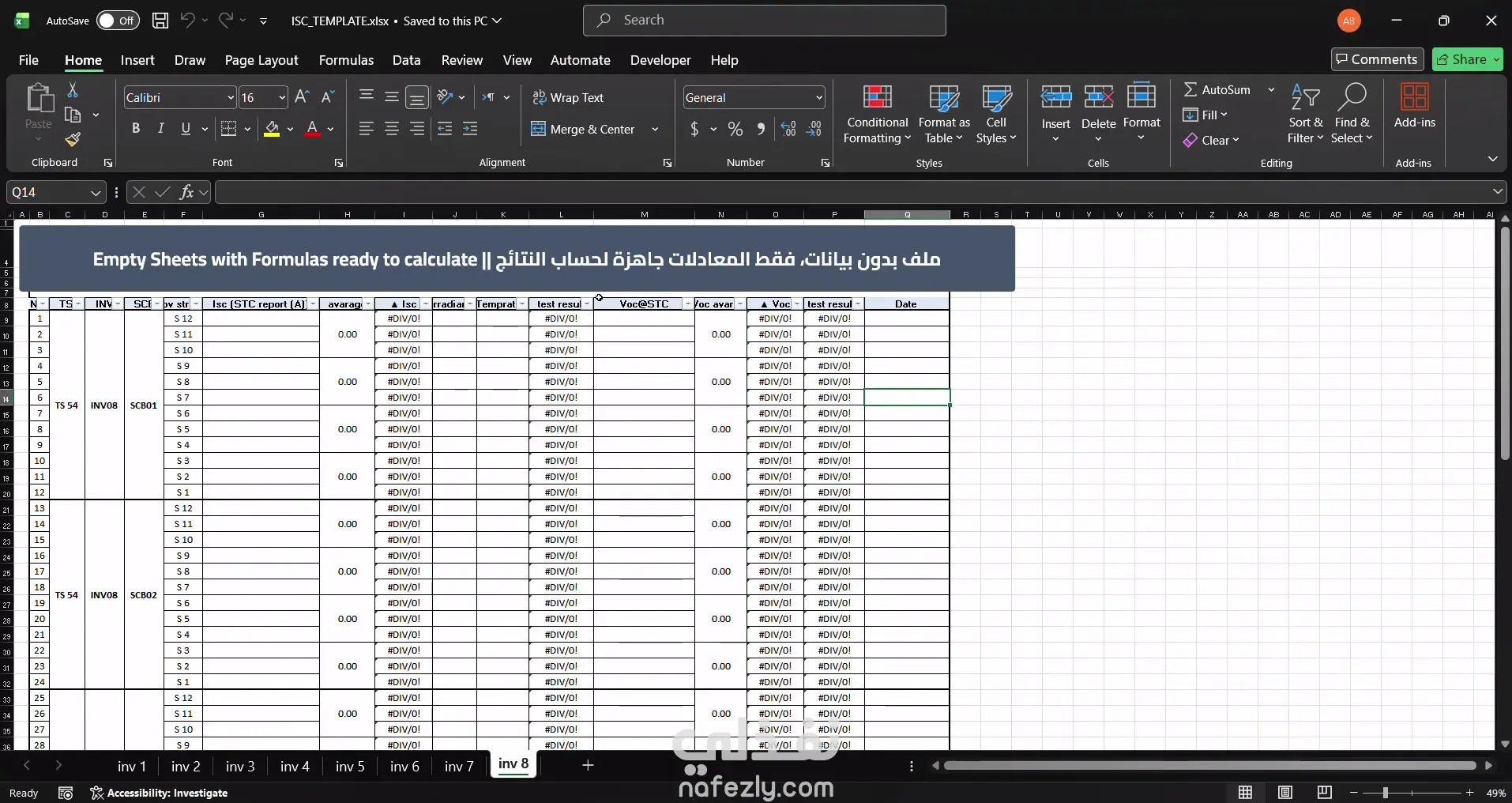
Task: Toggle Bottom Align vertical alignment
Action: pos(417,97)
